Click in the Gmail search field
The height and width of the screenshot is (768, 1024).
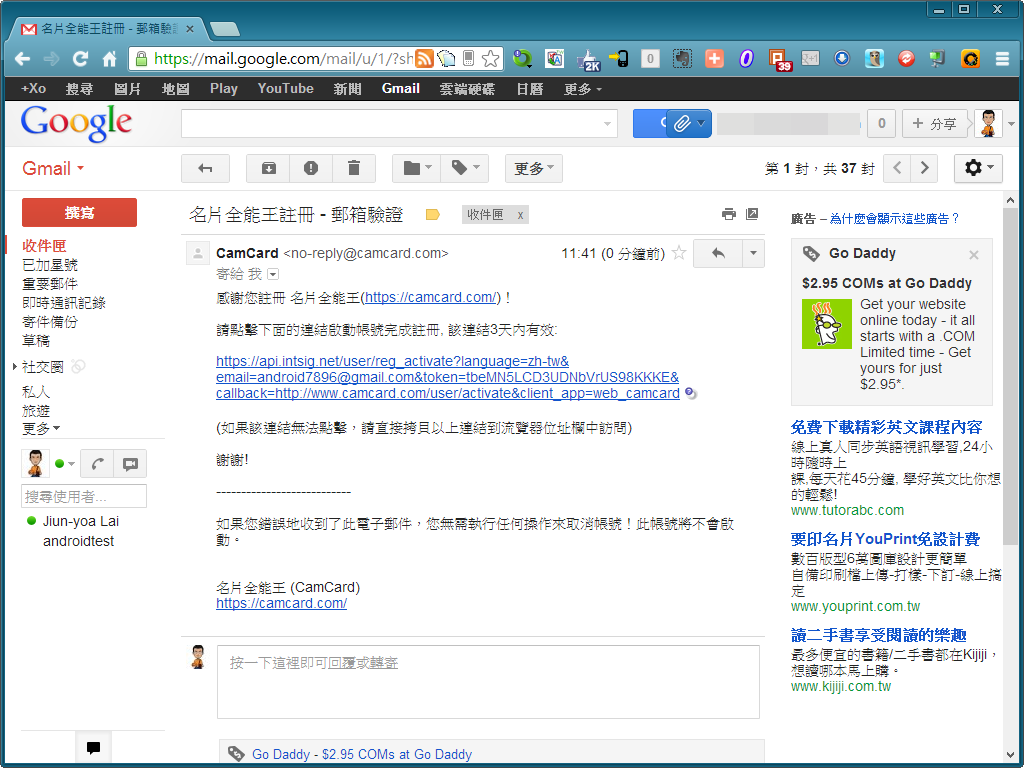coord(391,123)
